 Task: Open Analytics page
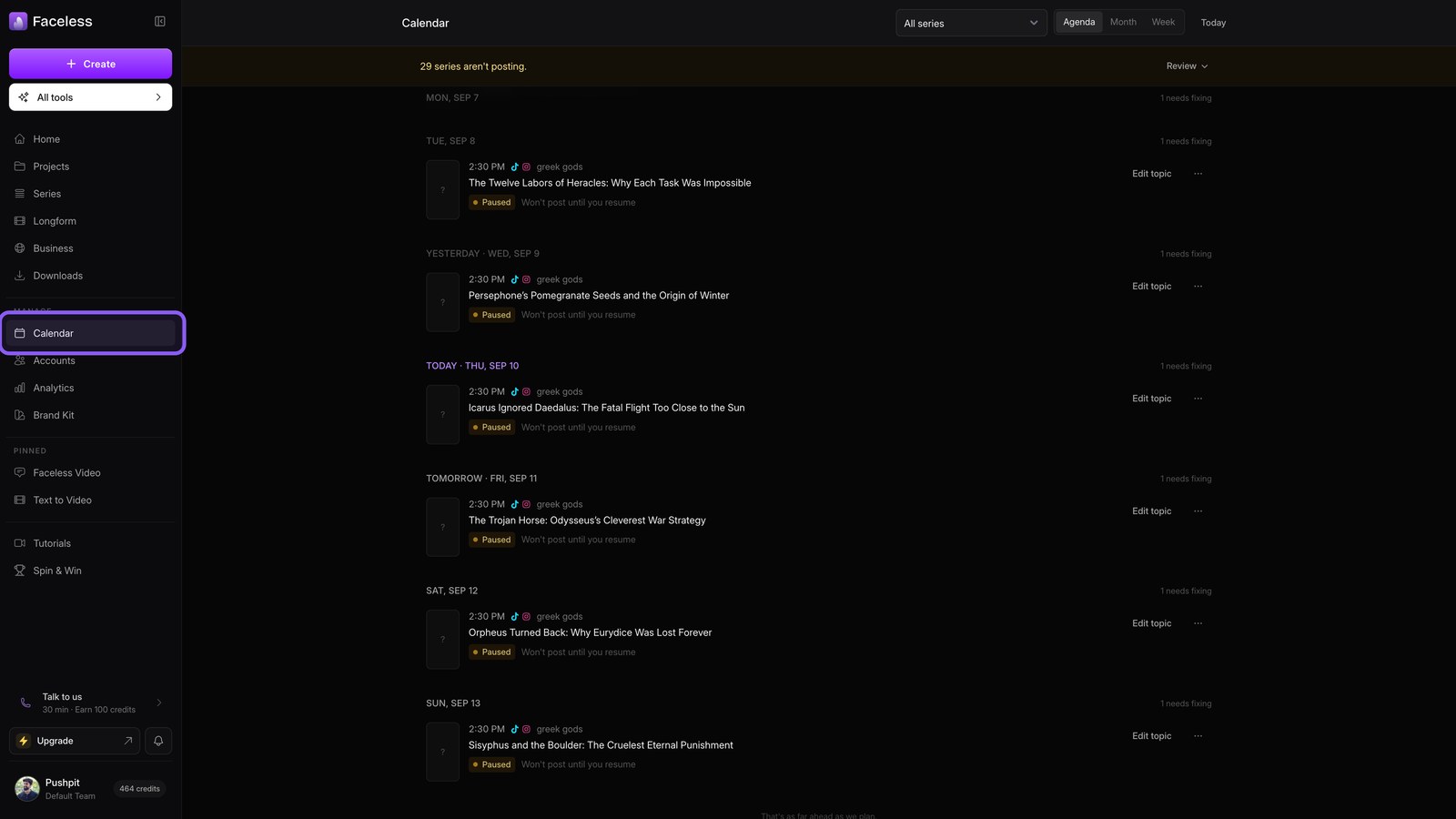click(x=90, y=388)
